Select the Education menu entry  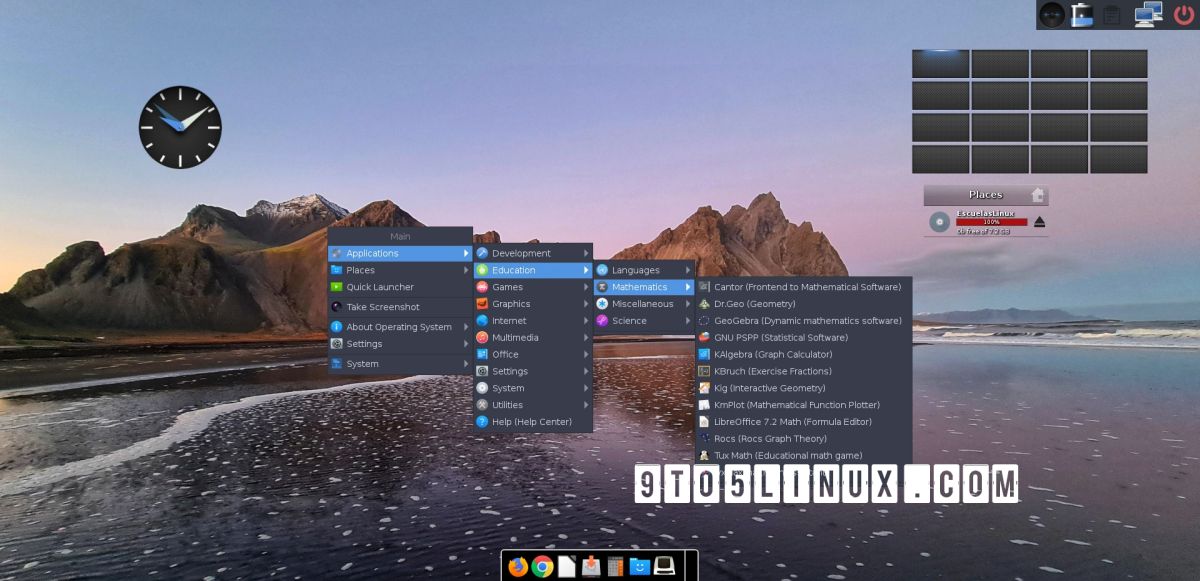534,270
